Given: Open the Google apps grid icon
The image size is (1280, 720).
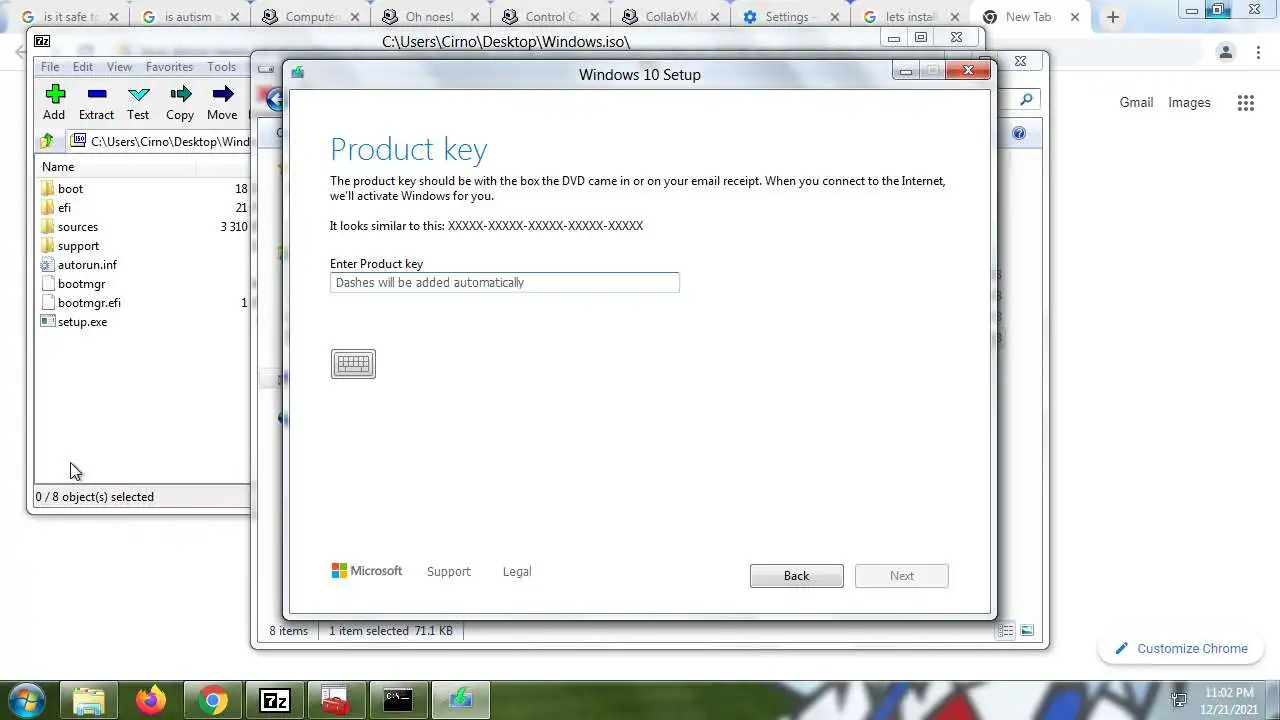Looking at the screenshot, I should [x=1245, y=102].
